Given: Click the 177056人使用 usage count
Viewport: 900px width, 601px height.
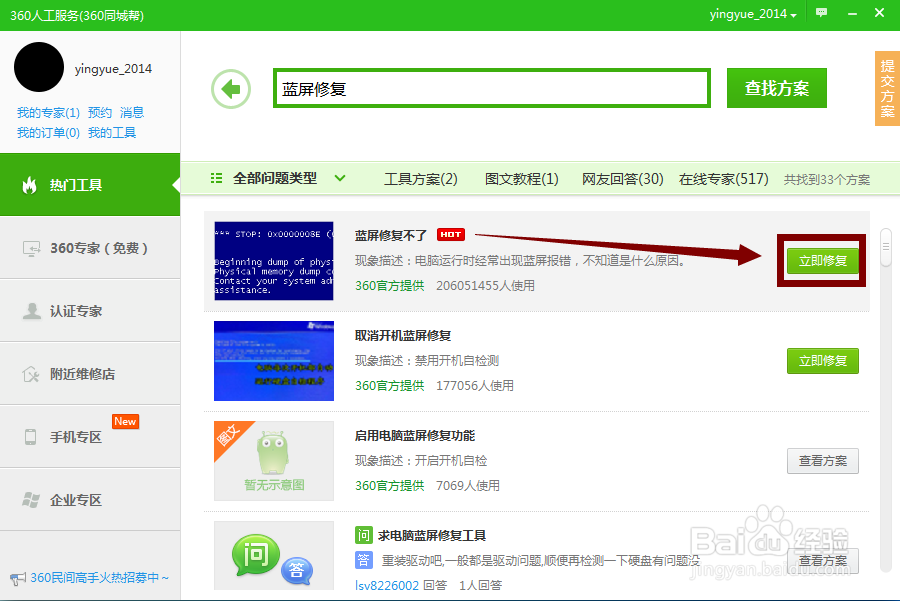Looking at the screenshot, I should pos(475,386).
